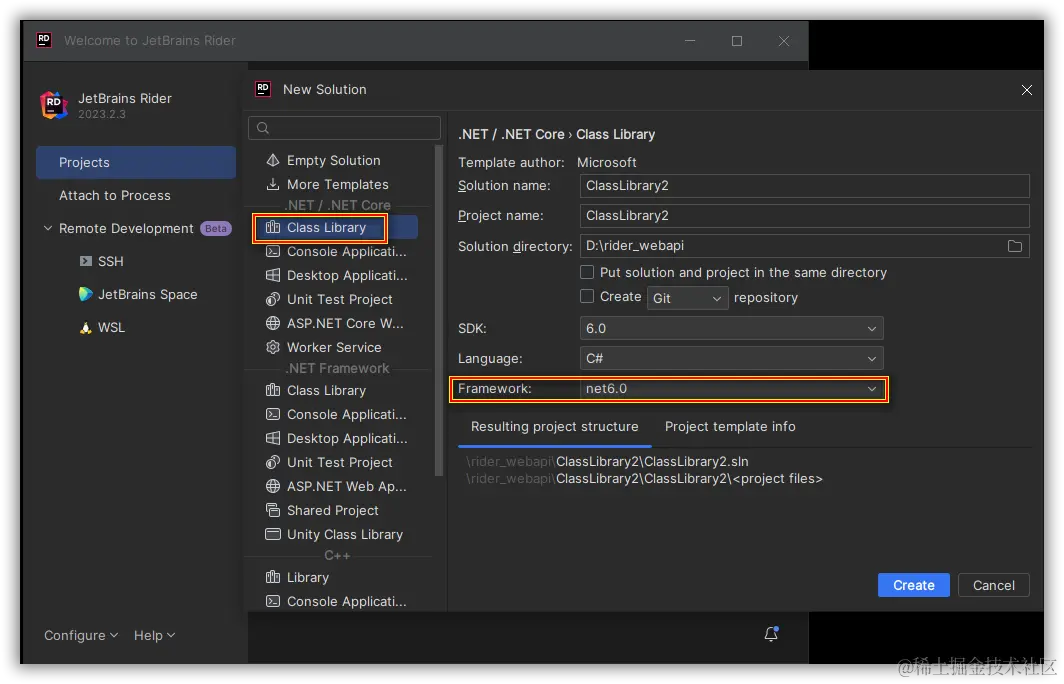The height and width of the screenshot is (684, 1064).
Task: Click the template list scrollbar
Action: [439, 309]
